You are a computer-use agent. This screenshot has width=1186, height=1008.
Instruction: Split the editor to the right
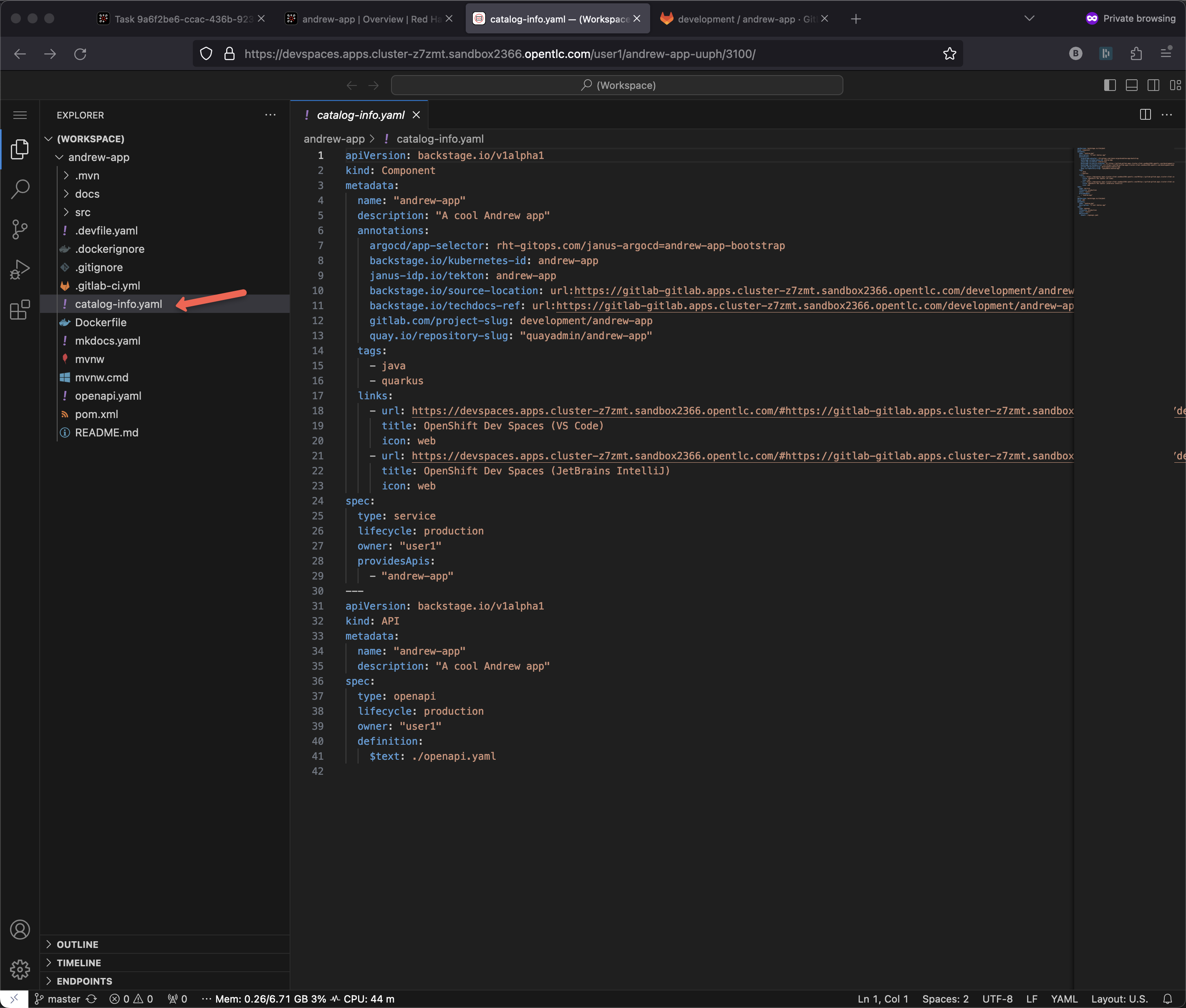(x=1145, y=115)
